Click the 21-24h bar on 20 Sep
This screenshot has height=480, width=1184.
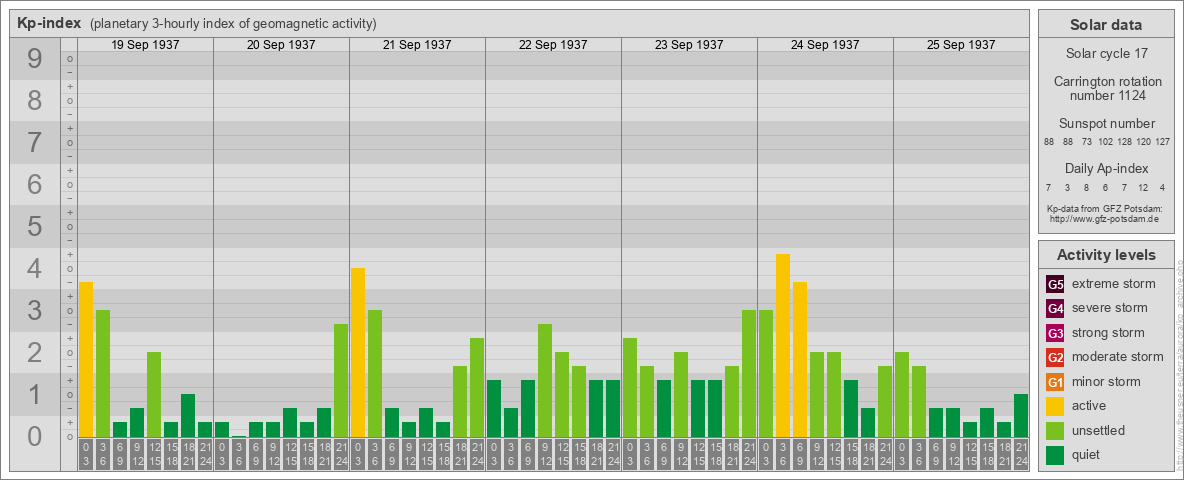(x=341, y=380)
